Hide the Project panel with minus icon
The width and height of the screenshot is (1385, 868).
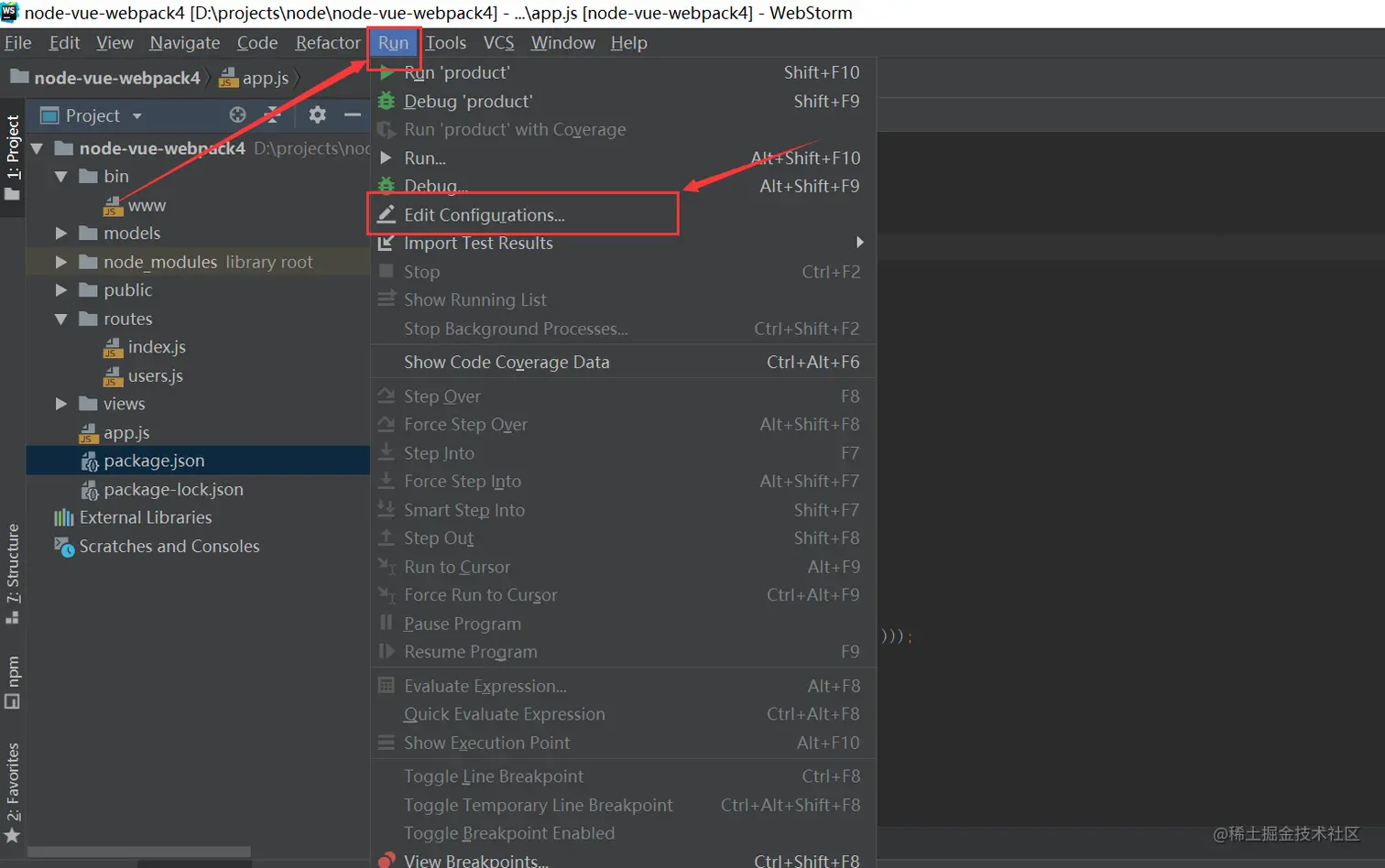click(x=352, y=114)
